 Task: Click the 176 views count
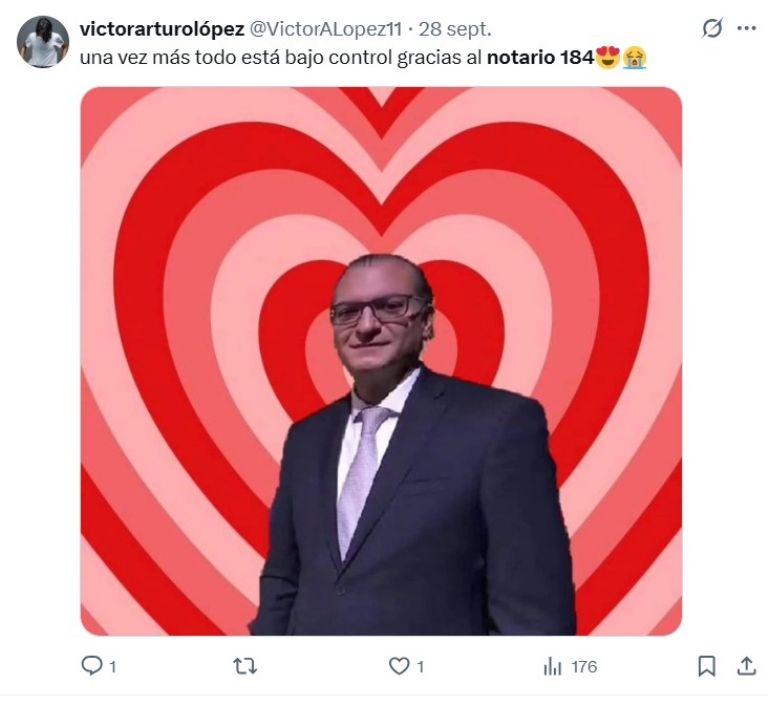584,667
